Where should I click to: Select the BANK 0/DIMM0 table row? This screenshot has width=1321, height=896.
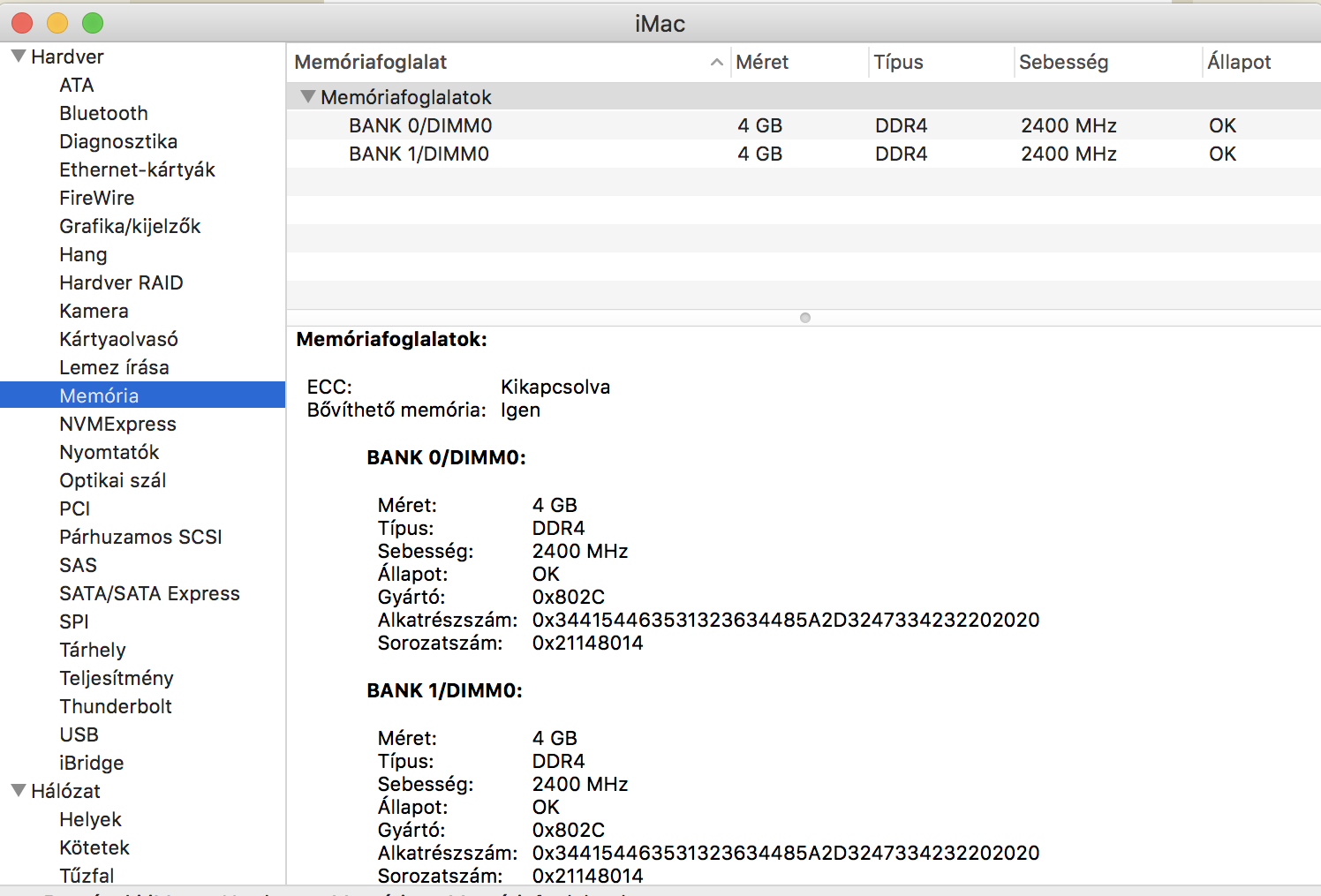[804, 125]
